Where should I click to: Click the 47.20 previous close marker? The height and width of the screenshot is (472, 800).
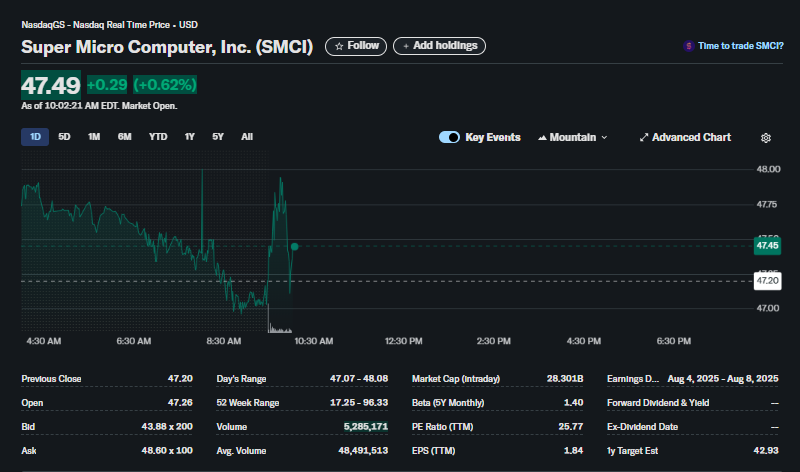pos(767,281)
